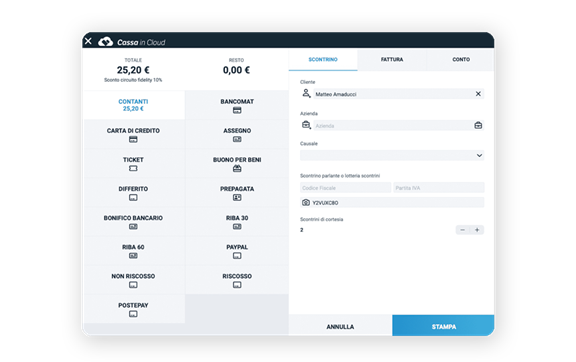Select Bancomat payment method
Image resolution: width=576 pixels, height=362 pixels.
point(237,105)
